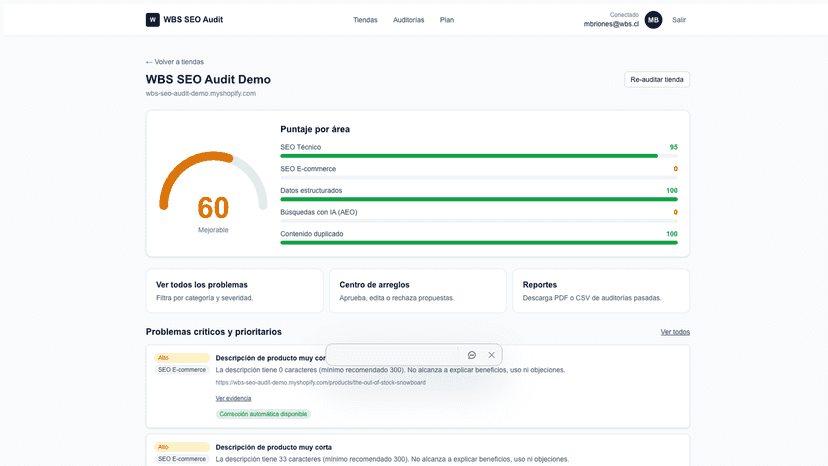The height and width of the screenshot is (466, 828).
Task: Click the WBS SEO Audit Demo heading
Action: point(208,79)
